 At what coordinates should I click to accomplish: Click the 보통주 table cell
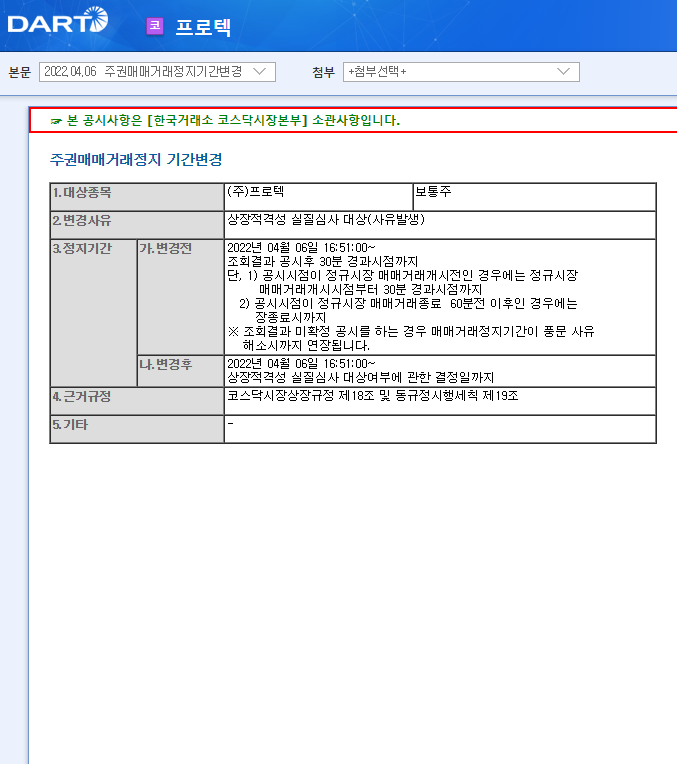534,197
